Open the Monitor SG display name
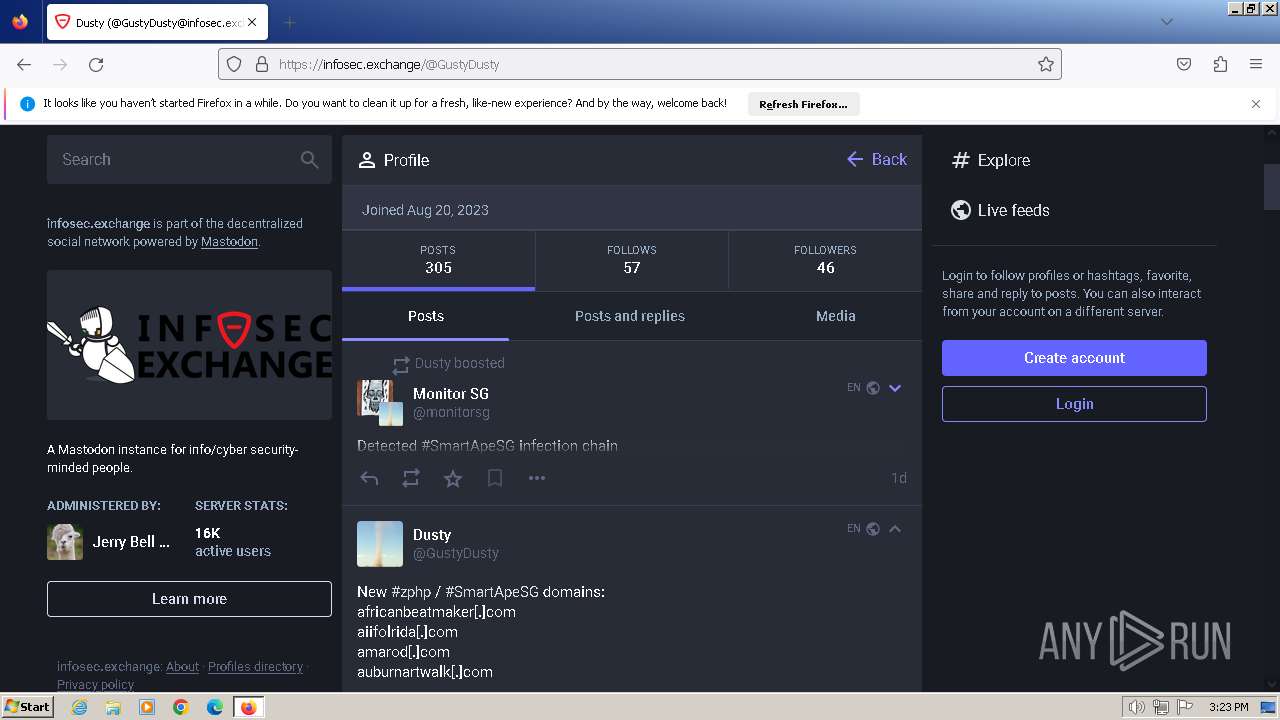This screenshot has width=1280, height=720. coord(451,394)
